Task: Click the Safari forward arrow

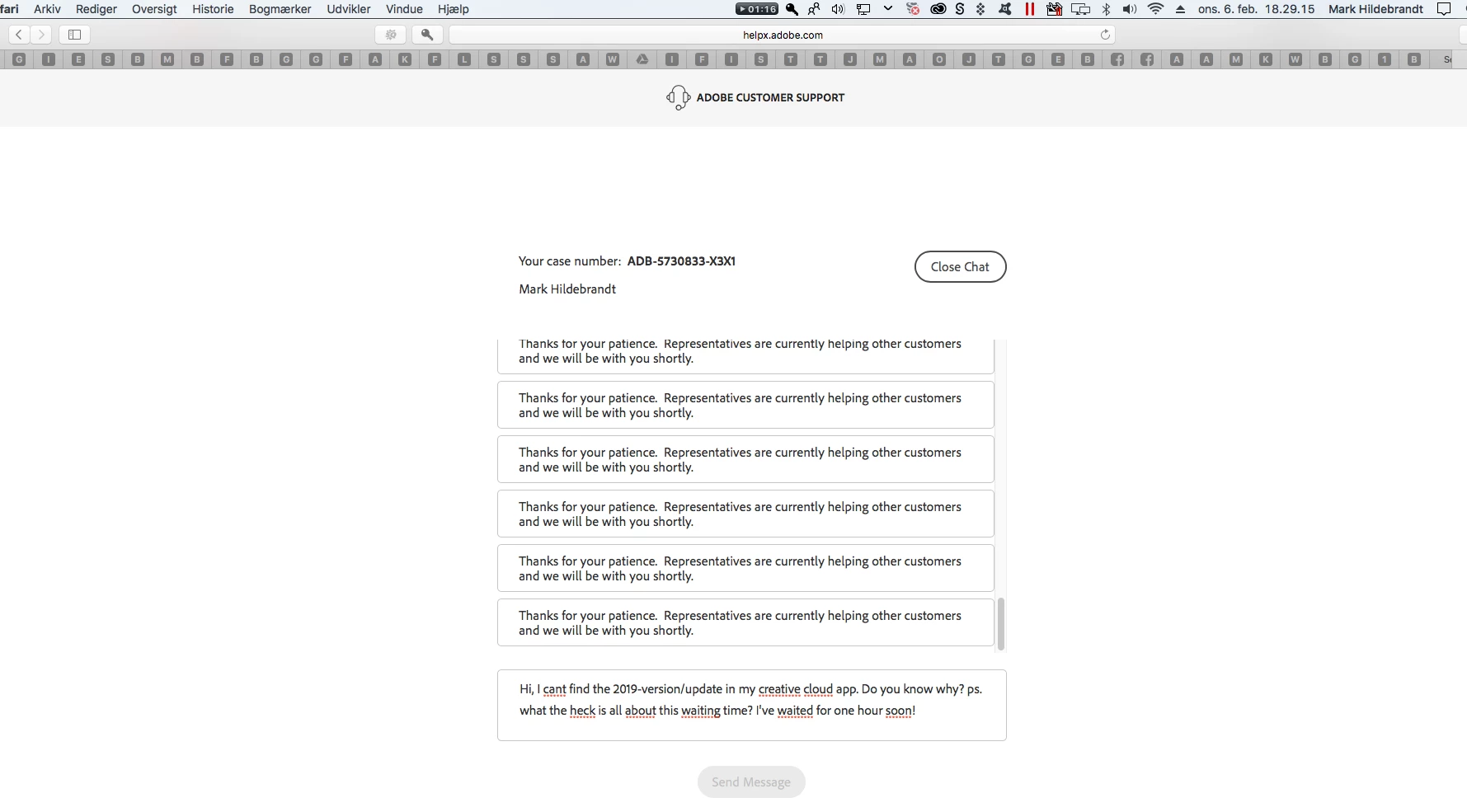Action: coord(40,35)
